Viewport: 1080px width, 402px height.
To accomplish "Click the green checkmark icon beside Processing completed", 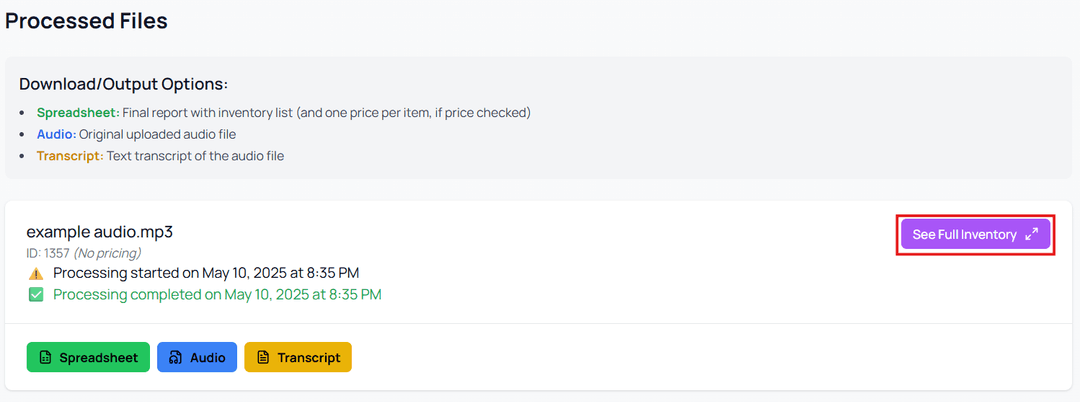I will [x=36, y=295].
